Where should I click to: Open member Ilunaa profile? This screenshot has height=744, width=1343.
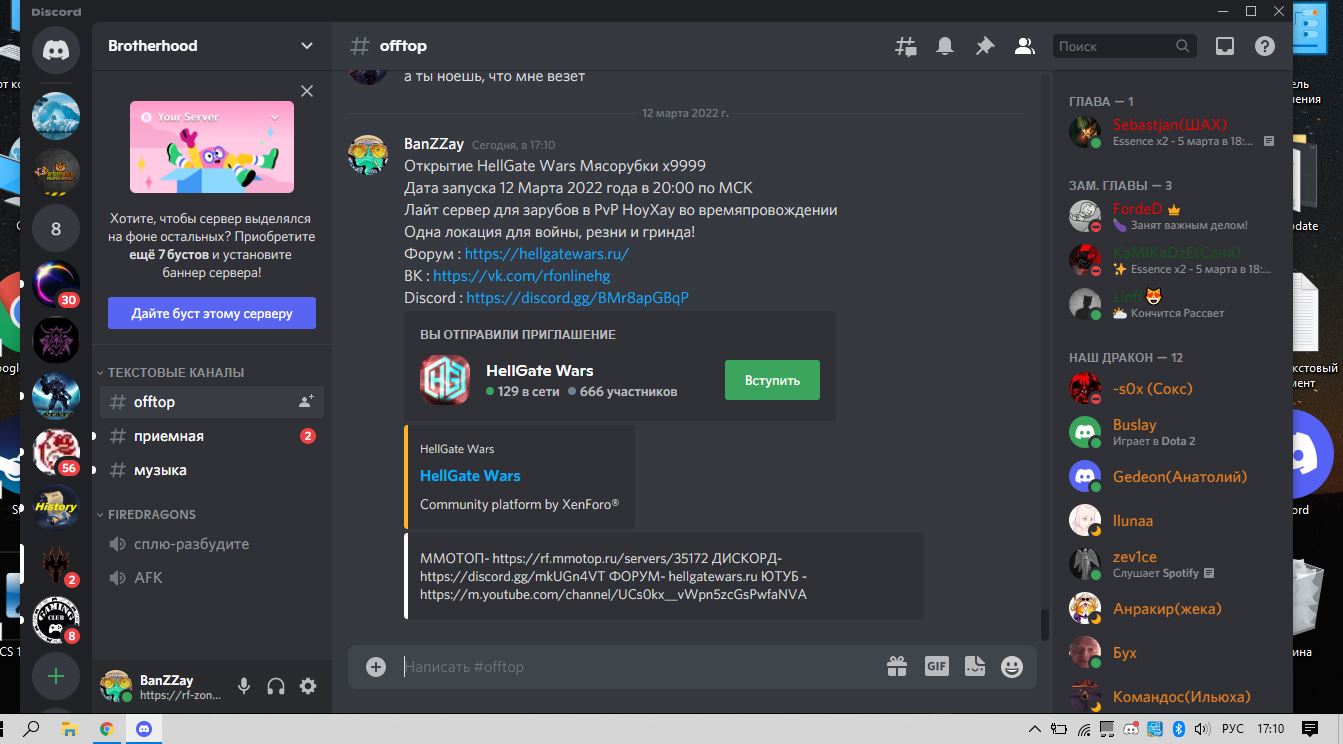point(1172,520)
